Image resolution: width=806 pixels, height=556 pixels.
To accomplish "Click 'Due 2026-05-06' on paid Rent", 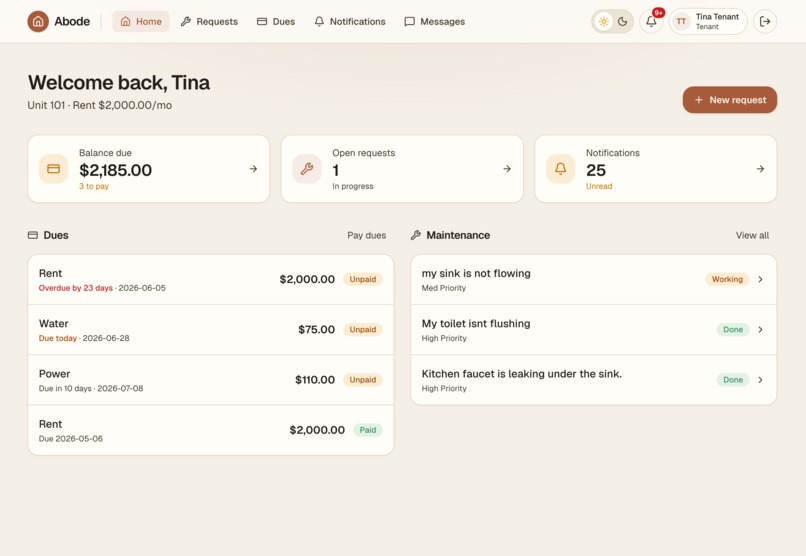I will (x=71, y=439).
